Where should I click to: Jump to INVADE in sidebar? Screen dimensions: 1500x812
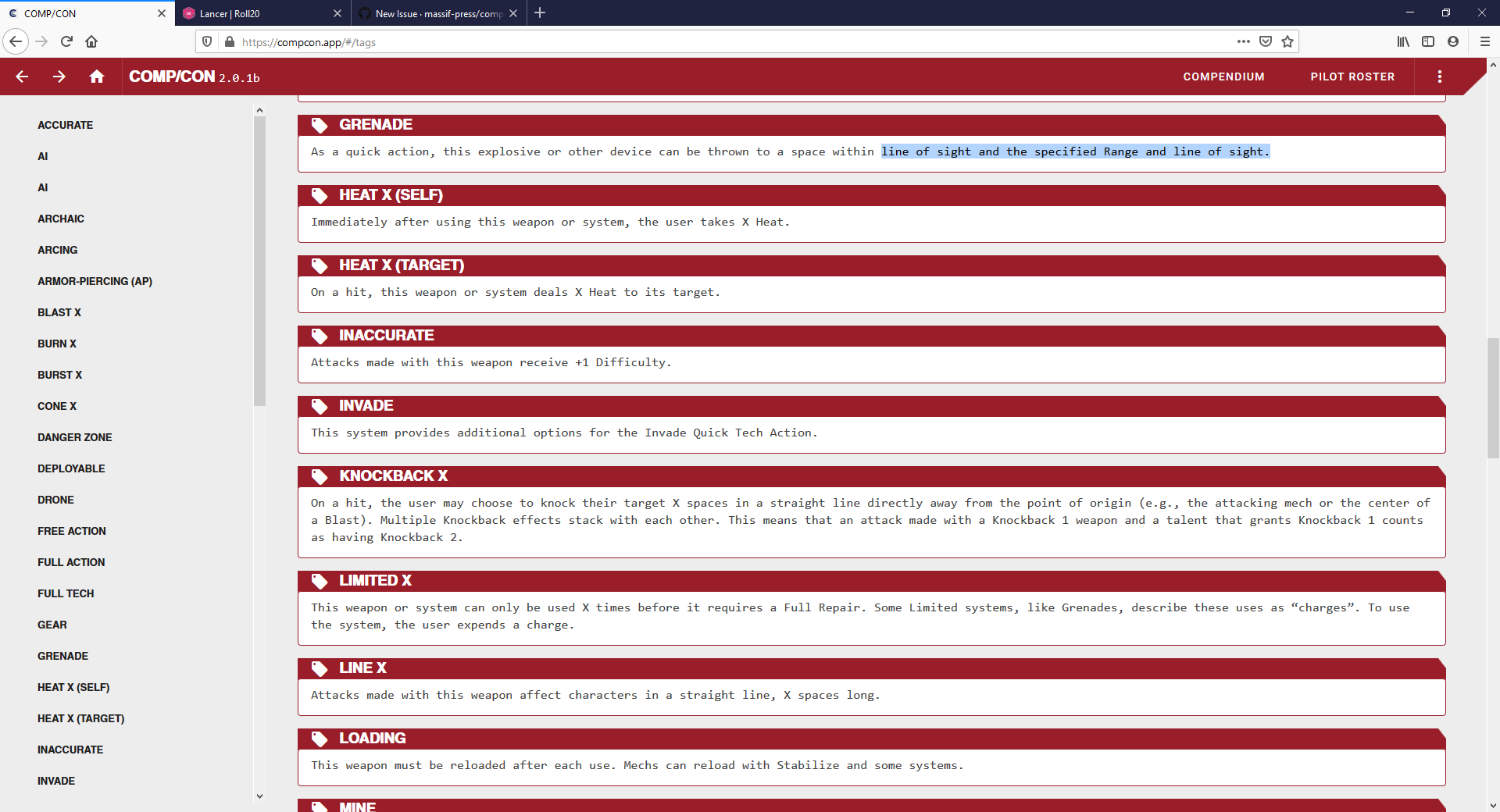(x=56, y=781)
